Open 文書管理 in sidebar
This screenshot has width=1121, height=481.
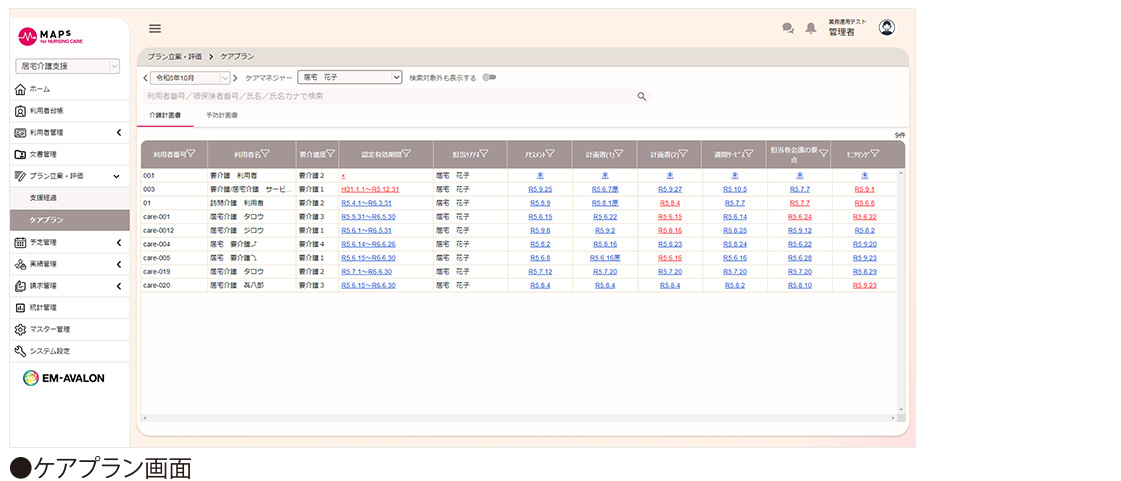click(x=69, y=154)
